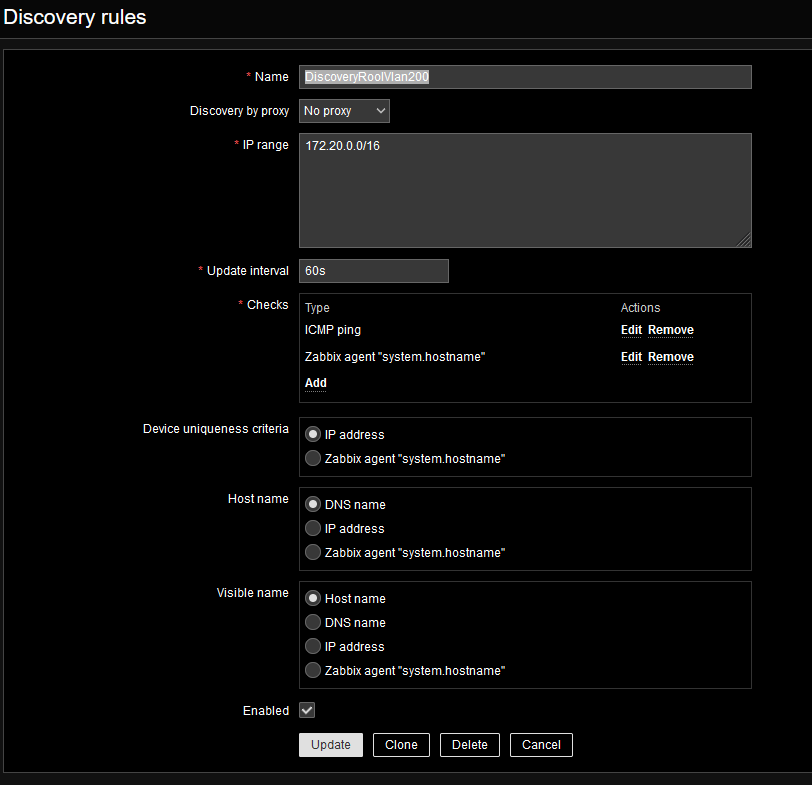The width and height of the screenshot is (812, 785).
Task: Edit the ICMP ping check
Action: coord(631,330)
